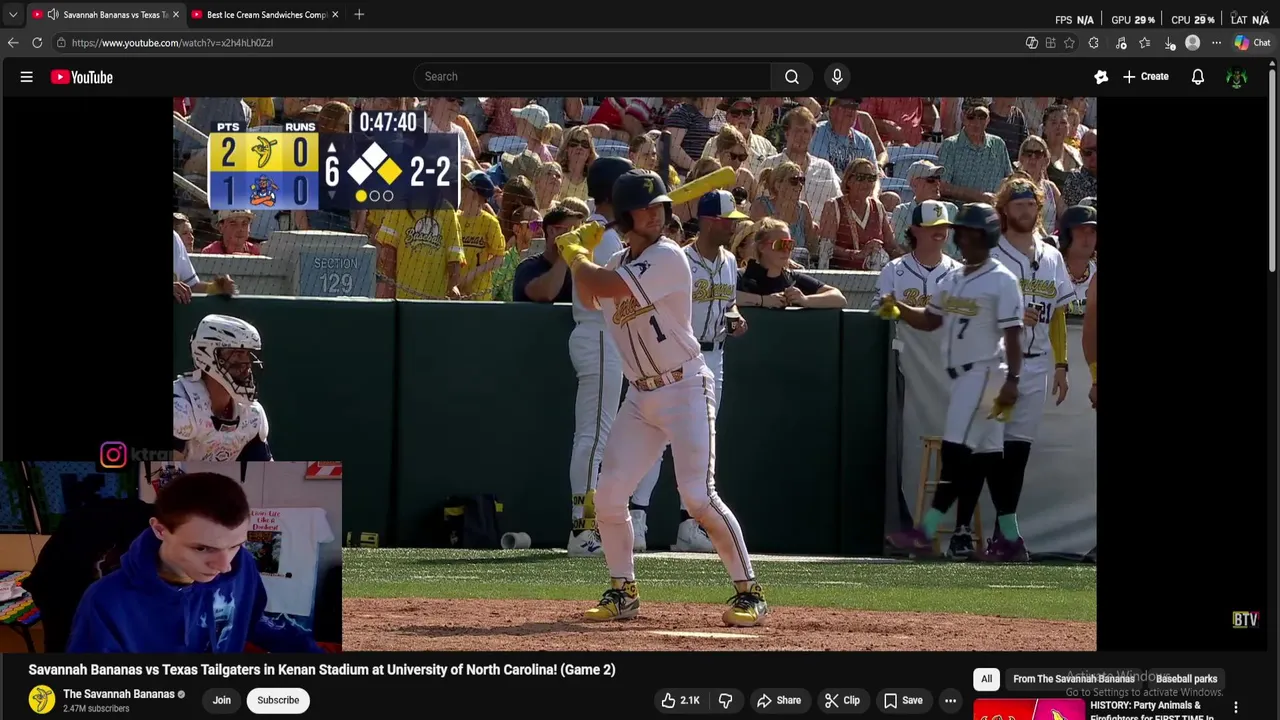Viewport: 1280px width, 720px height.
Task: Open browser settings and more ellipsis
Action: [1216, 43]
